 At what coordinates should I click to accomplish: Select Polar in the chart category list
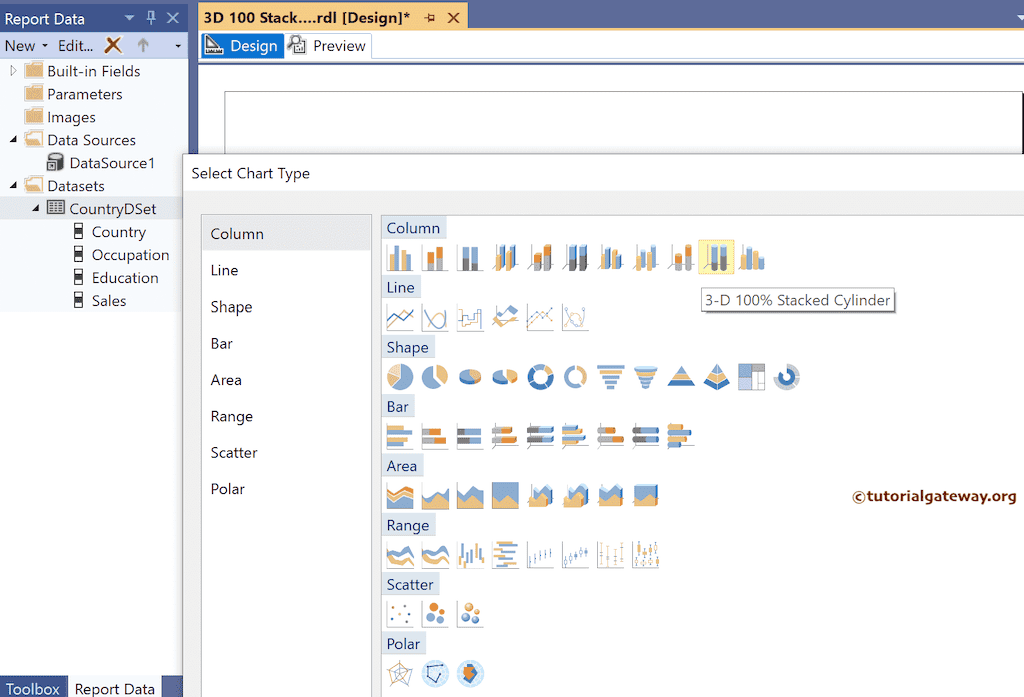click(x=286, y=489)
